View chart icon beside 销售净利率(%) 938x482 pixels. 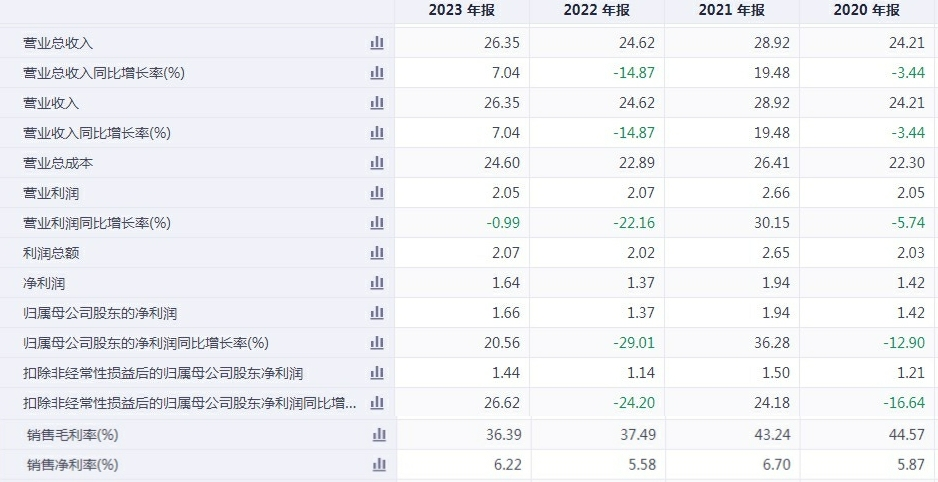pos(379,465)
